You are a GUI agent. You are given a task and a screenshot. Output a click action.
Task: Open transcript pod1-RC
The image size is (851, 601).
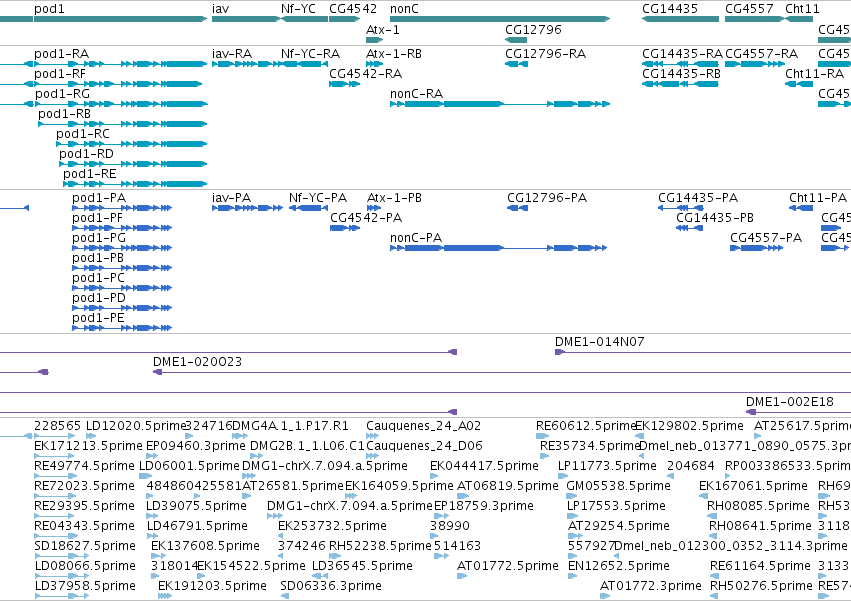pos(82,134)
